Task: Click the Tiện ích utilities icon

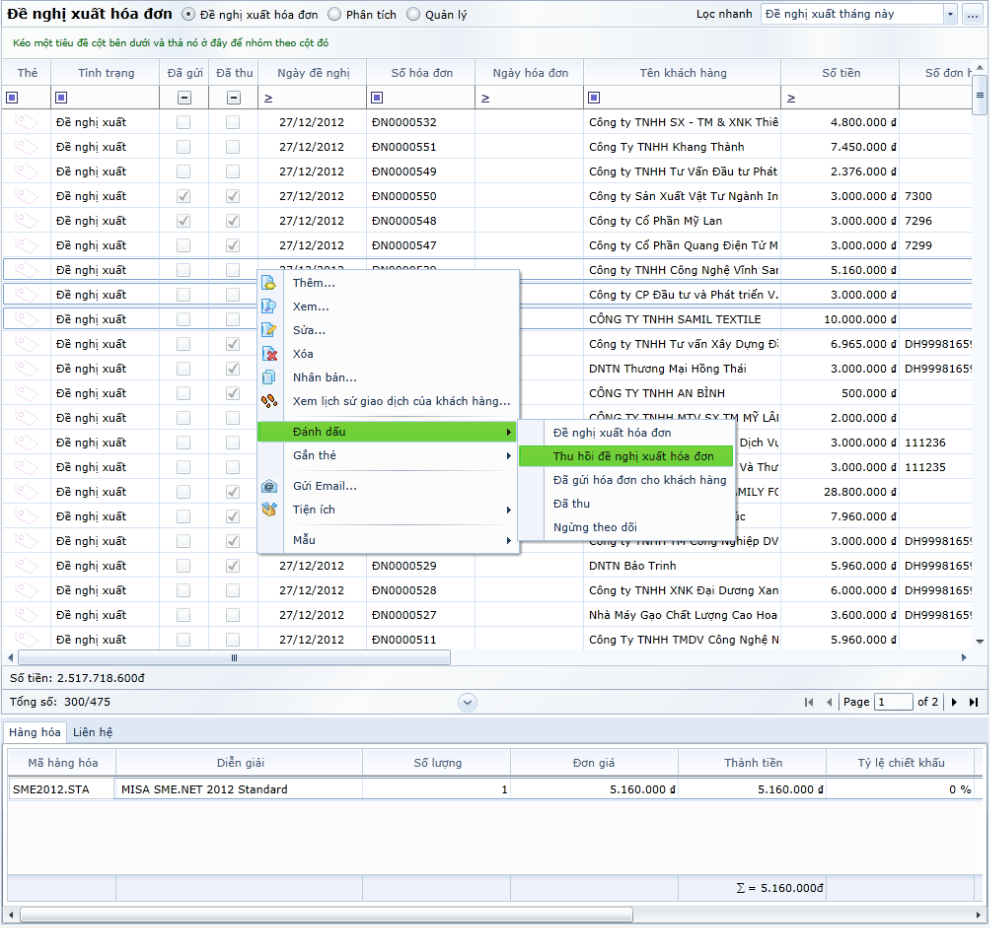Action: (x=268, y=510)
